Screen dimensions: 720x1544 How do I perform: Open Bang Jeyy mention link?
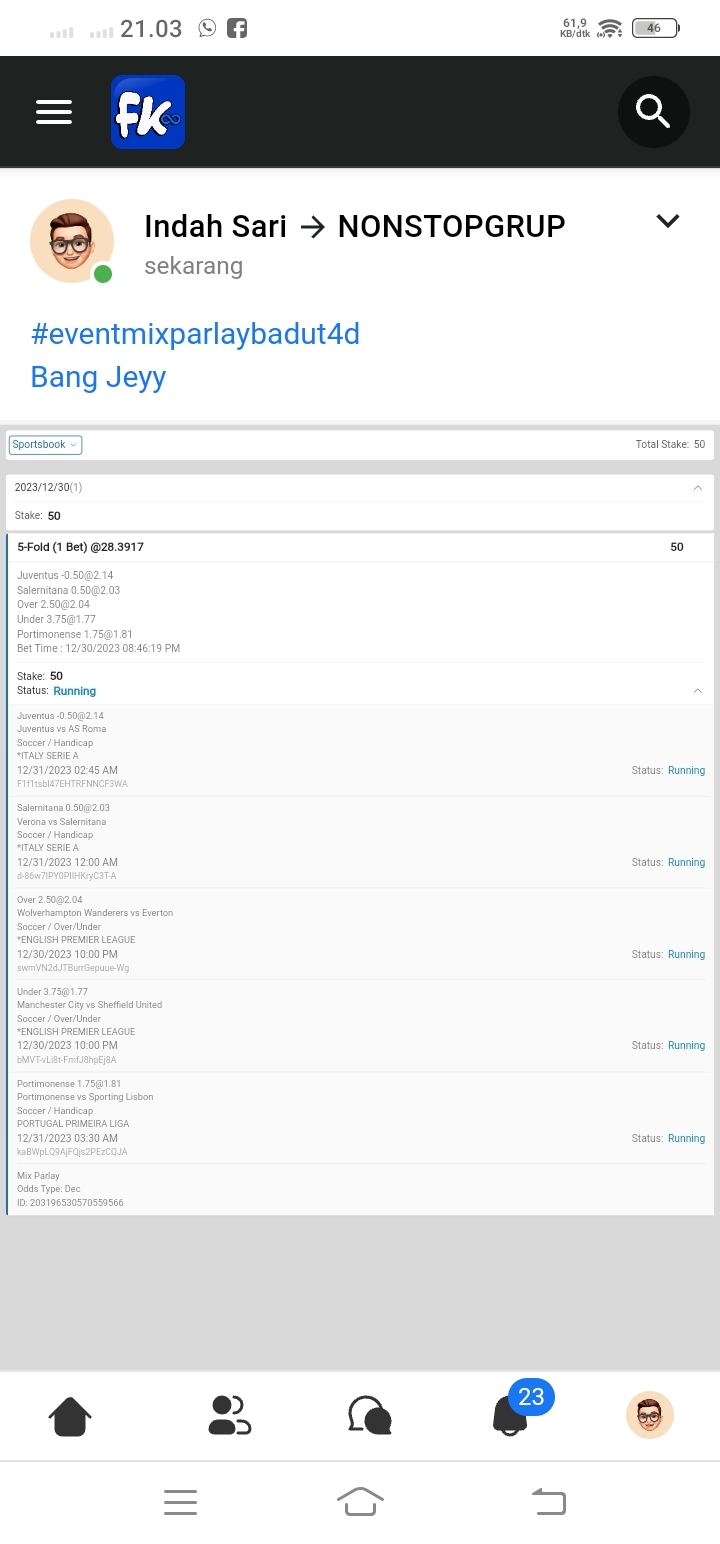pyautogui.click(x=98, y=377)
